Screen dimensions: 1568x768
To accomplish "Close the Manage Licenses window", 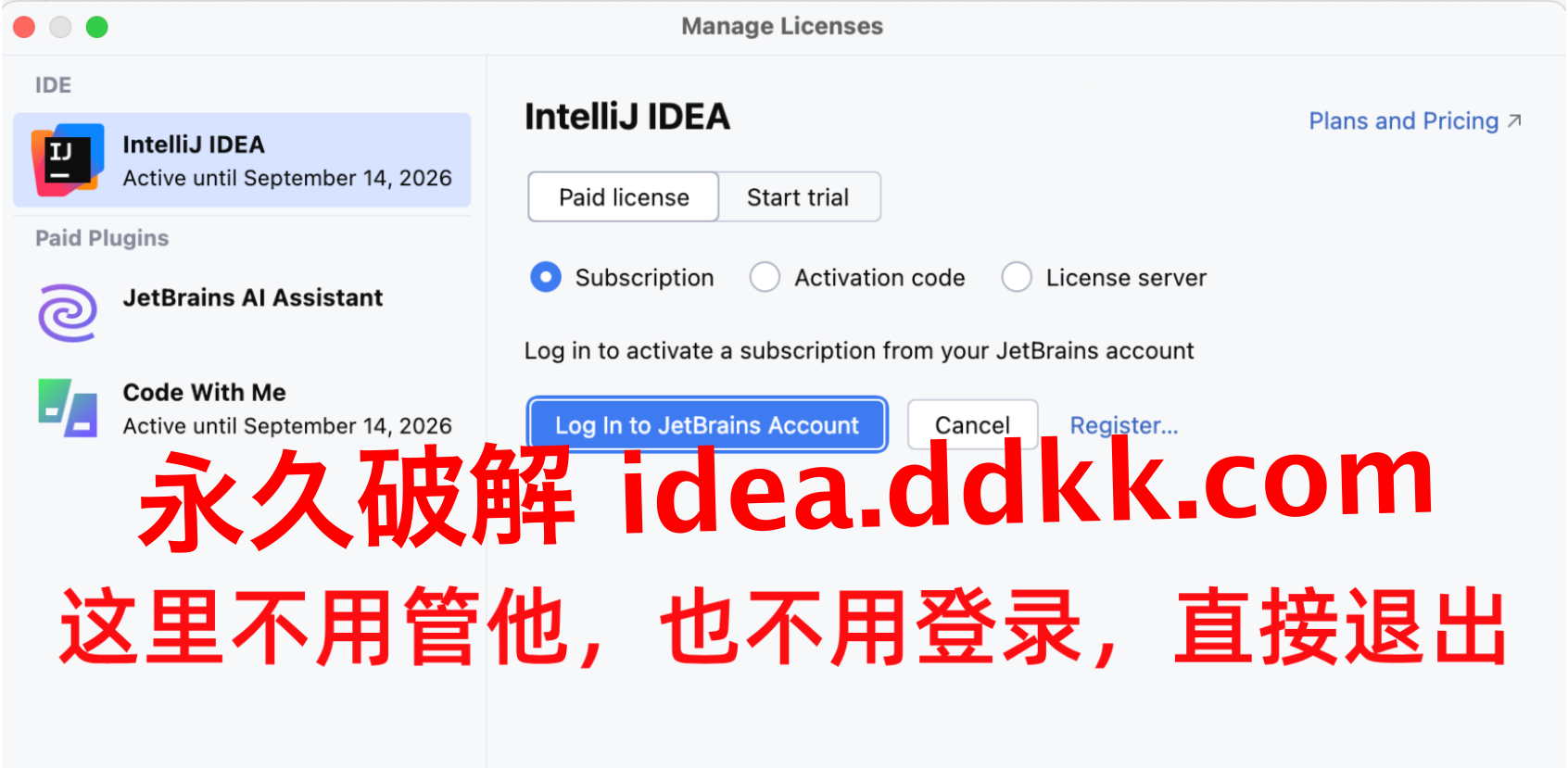I will (24, 27).
